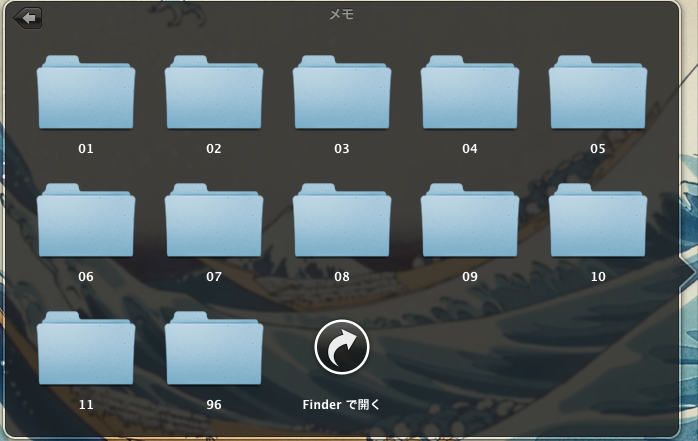Image resolution: width=698 pixels, height=441 pixels.
Task: Click the メモ stack title
Action: pos(341,14)
